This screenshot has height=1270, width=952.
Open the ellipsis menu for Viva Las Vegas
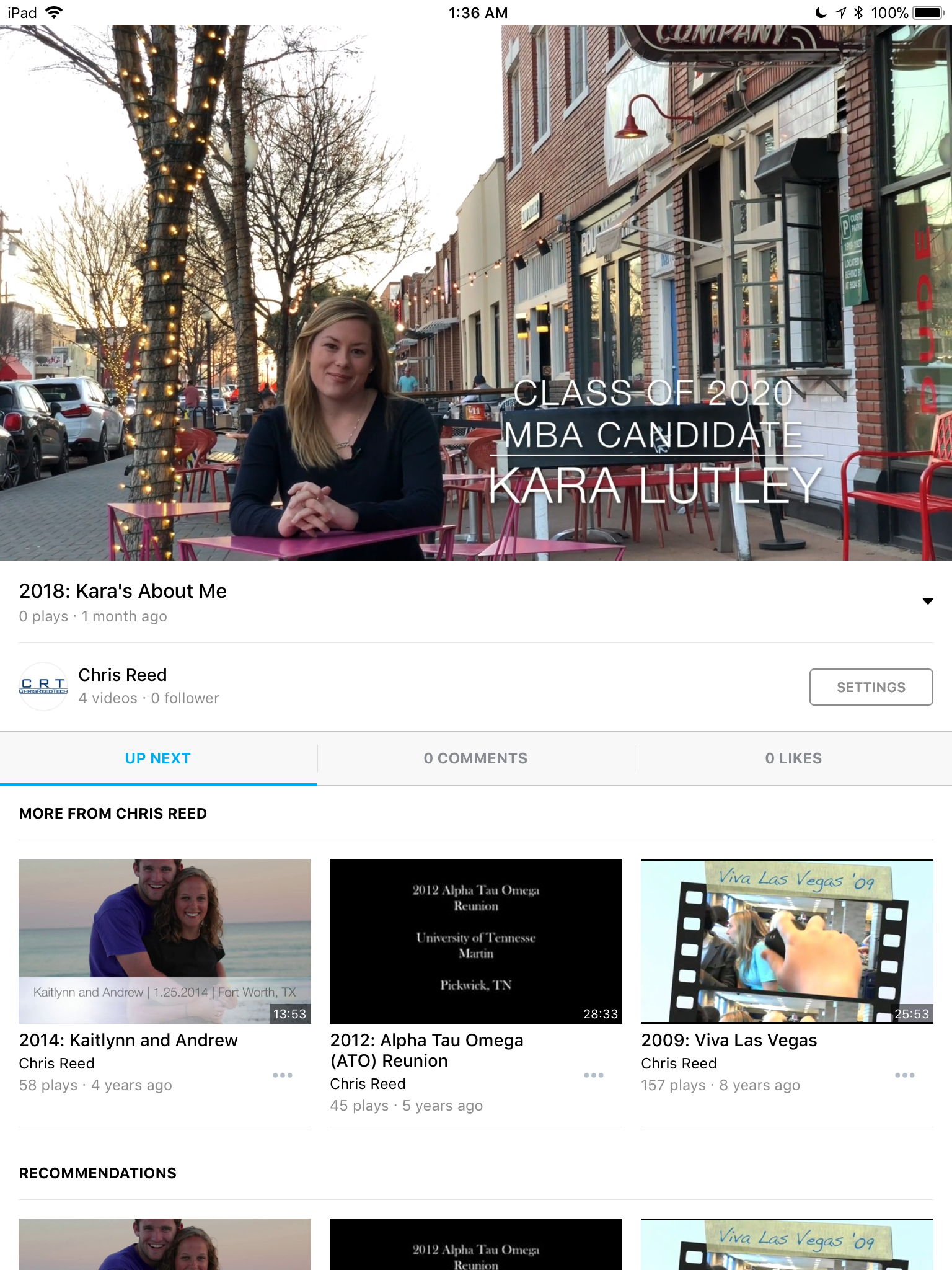pos(904,1075)
